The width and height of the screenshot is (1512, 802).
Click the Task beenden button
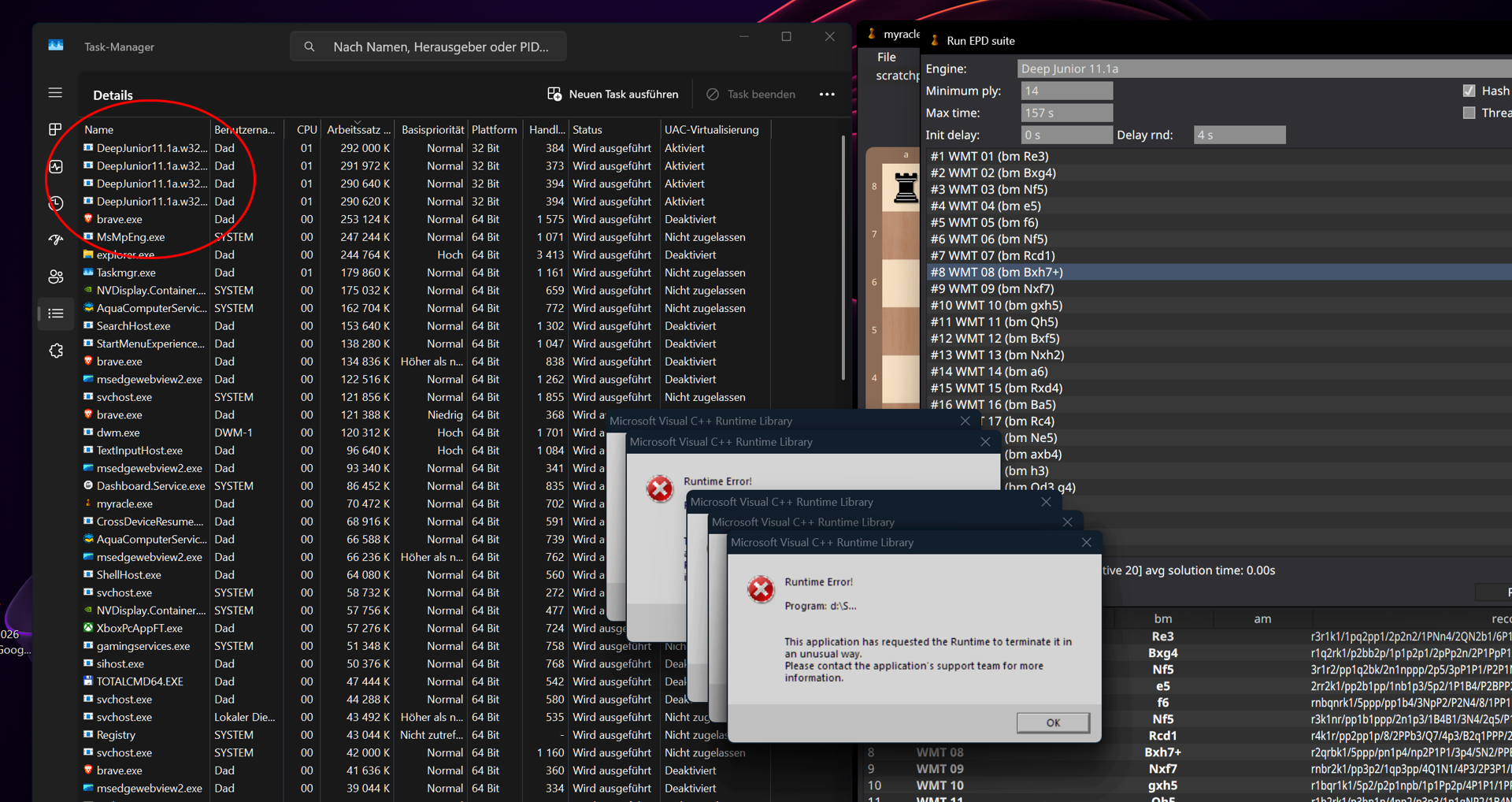tap(751, 95)
